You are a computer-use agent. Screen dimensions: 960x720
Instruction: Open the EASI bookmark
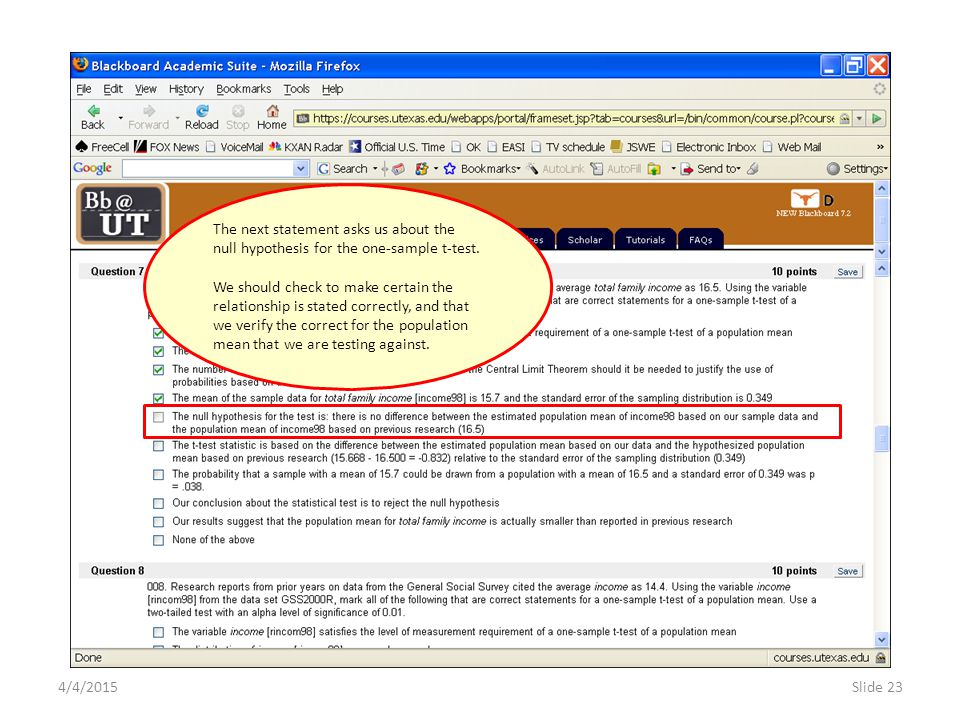point(506,147)
